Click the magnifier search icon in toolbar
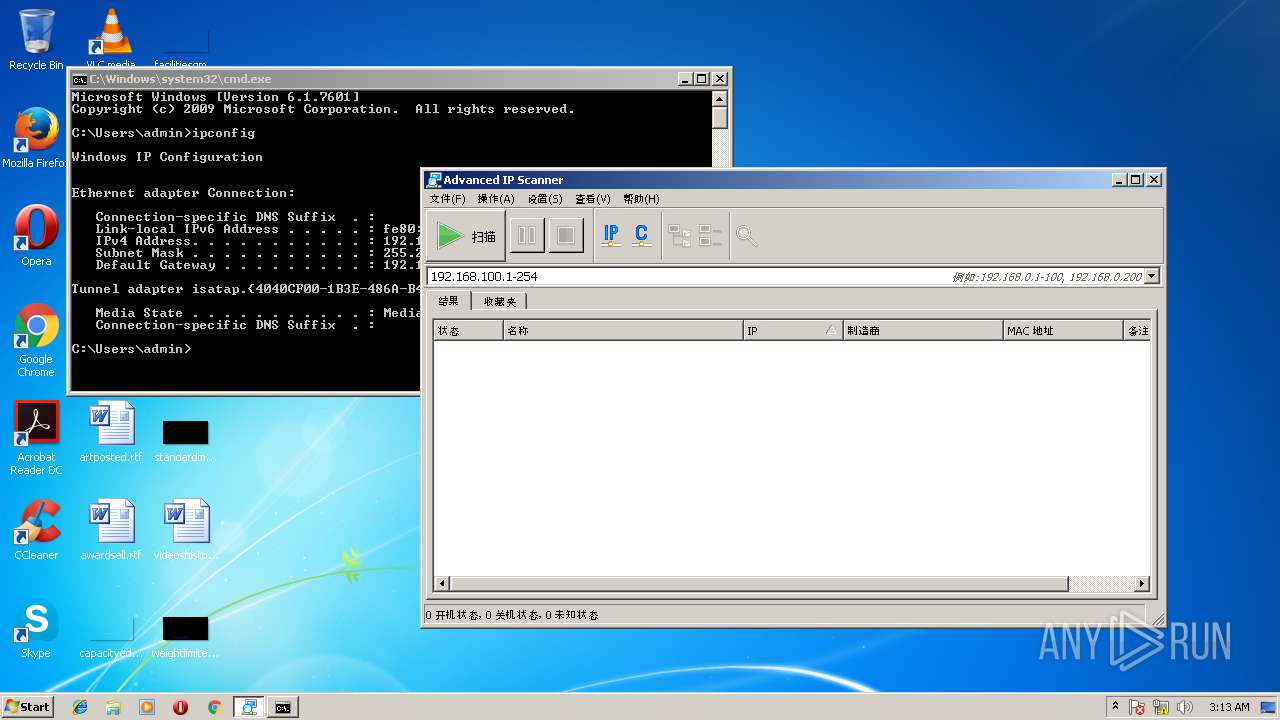The height and width of the screenshot is (720, 1280). (x=747, y=236)
